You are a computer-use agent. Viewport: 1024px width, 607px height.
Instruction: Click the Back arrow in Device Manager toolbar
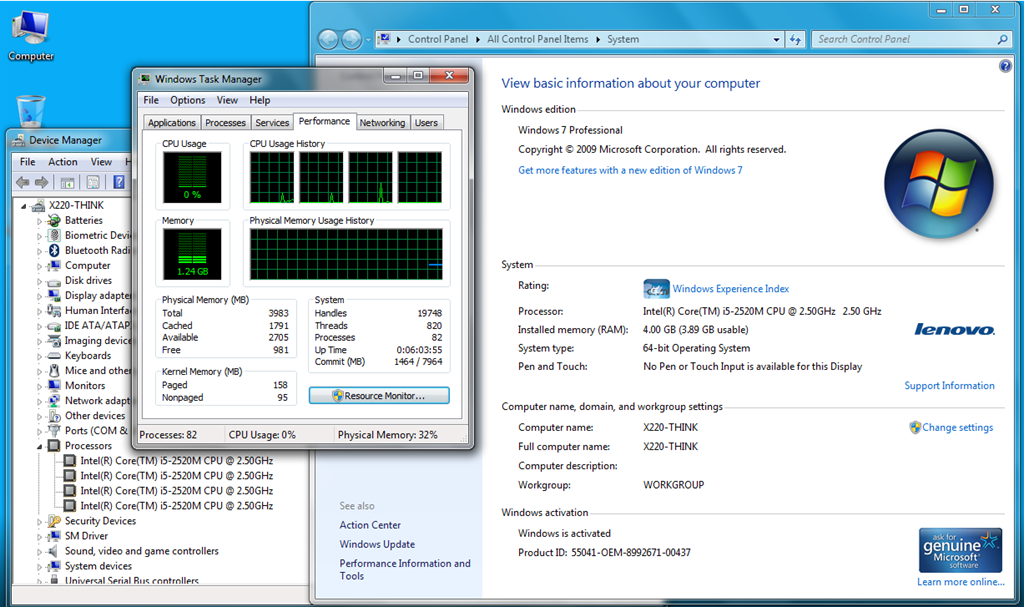(23, 182)
